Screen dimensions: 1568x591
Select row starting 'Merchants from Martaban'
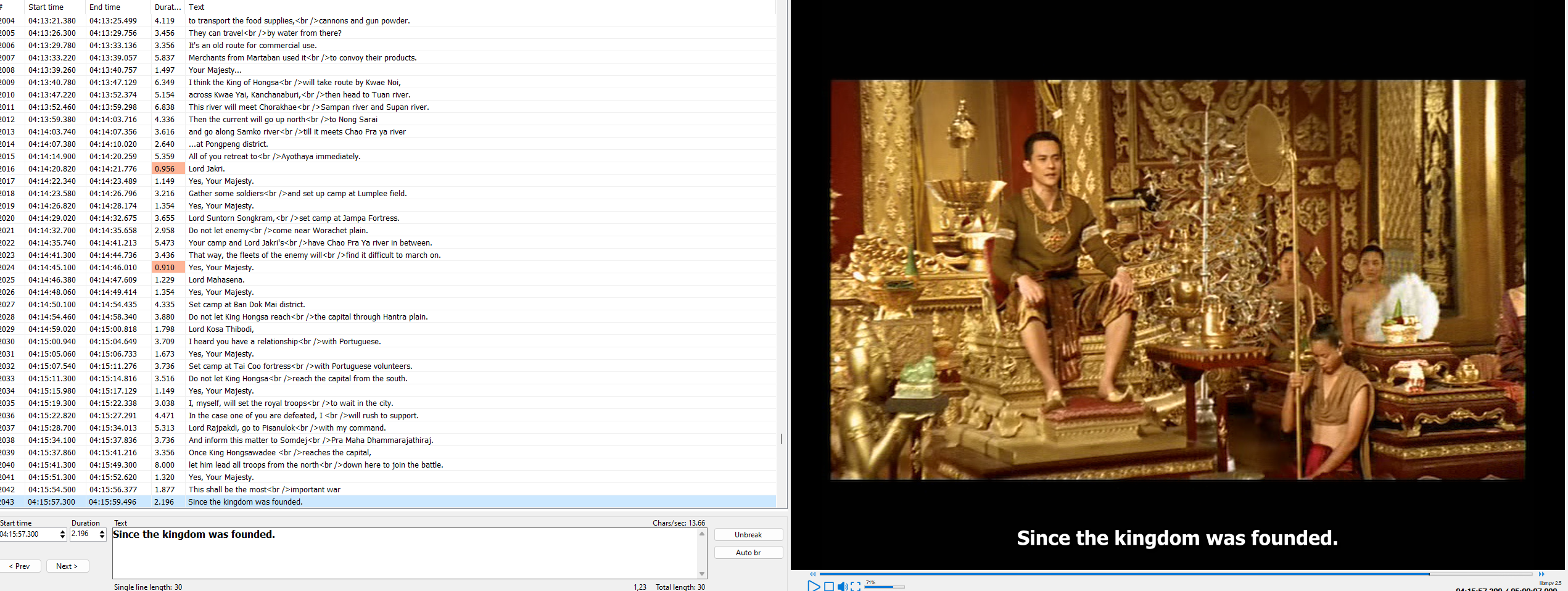click(x=387, y=58)
